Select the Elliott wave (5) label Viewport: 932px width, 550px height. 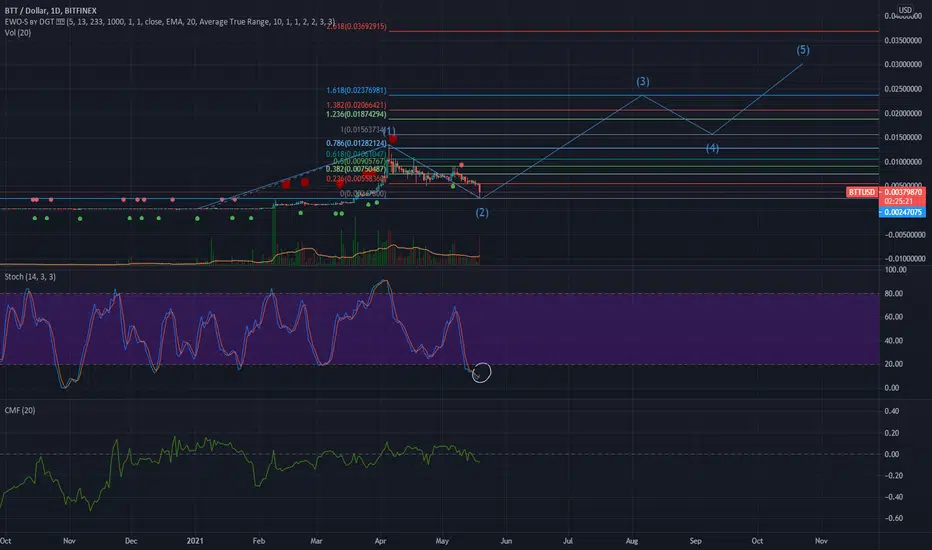coord(803,50)
